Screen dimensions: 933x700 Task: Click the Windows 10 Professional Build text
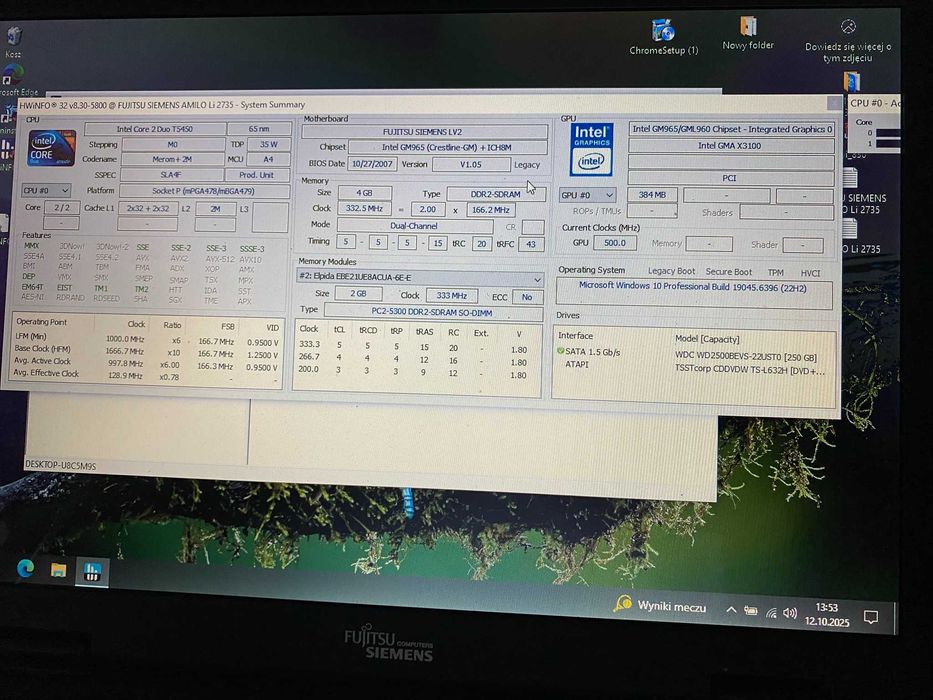tap(693, 287)
